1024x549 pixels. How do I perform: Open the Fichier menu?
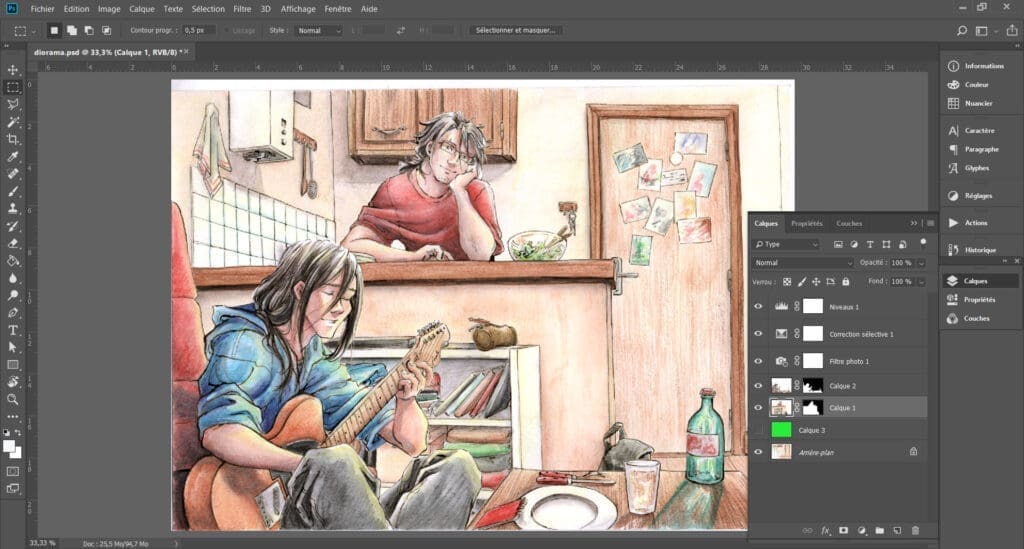pos(42,9)
